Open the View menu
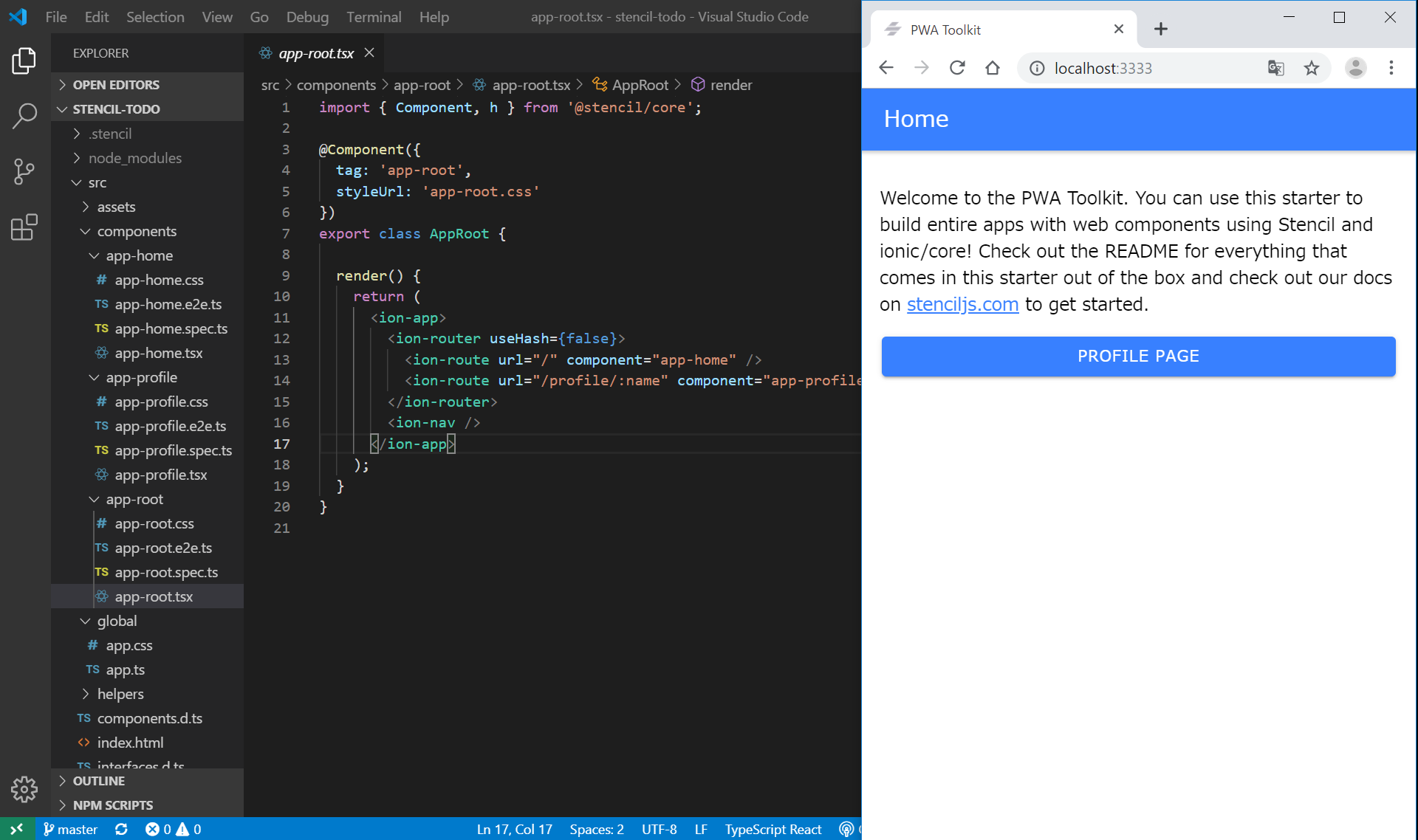Image resolution: width=1418 pixels, height=840 pixels. [x=217, y=16]
